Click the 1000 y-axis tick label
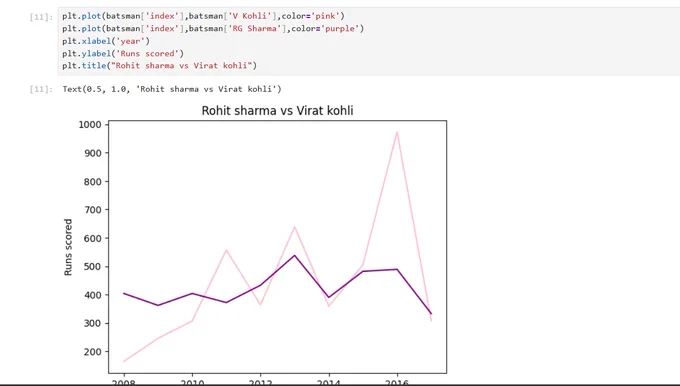Screen dimensions: 680x386 (90, 125)
